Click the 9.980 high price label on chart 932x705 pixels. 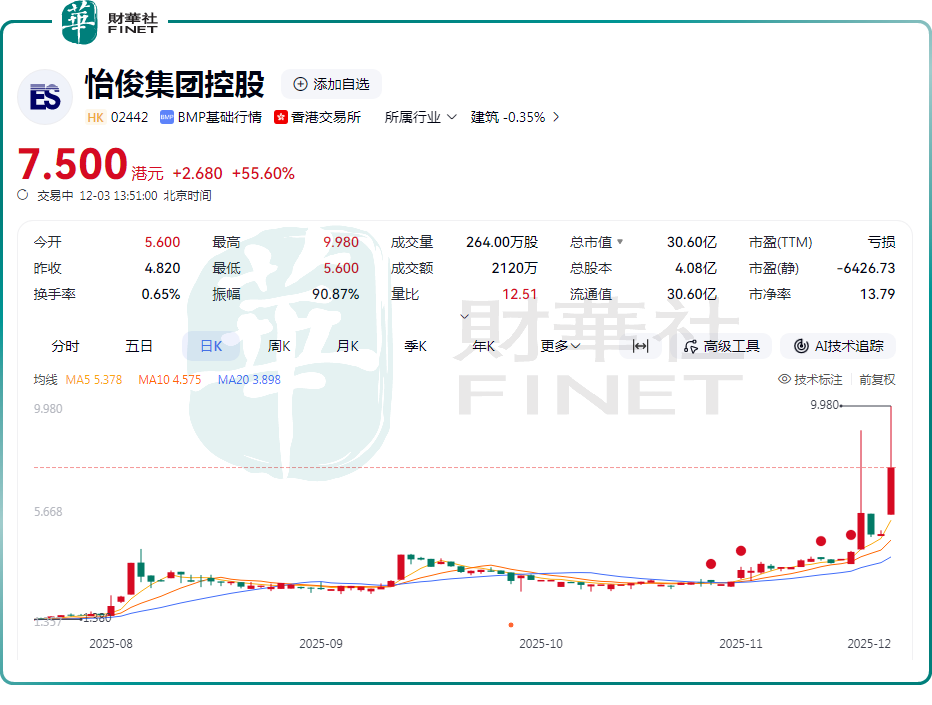coord(824,405)
